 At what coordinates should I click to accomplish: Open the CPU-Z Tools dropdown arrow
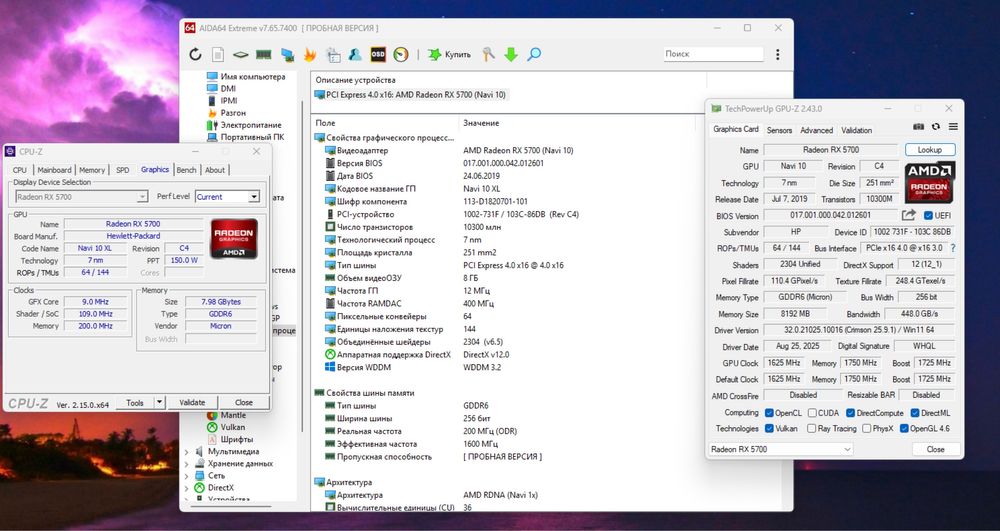tap(159, 403)
